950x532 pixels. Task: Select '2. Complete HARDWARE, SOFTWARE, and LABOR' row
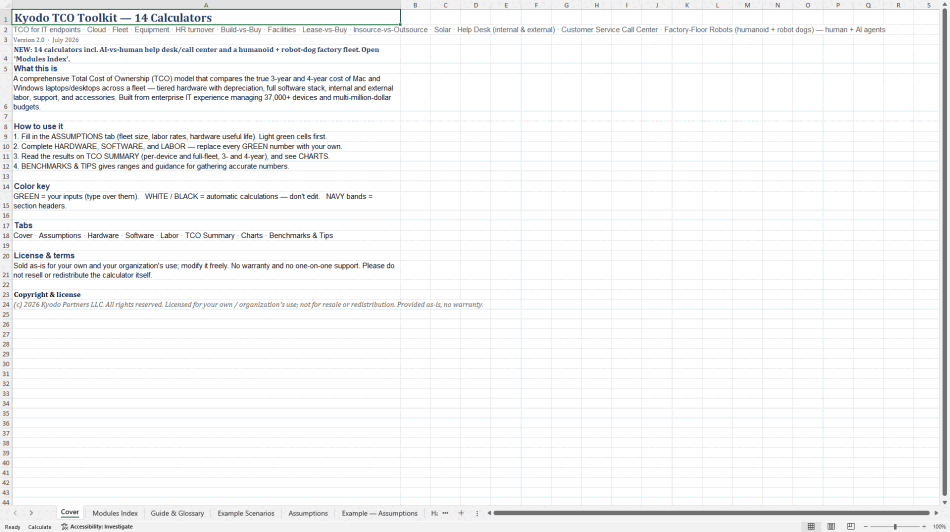tap(206, 146)
